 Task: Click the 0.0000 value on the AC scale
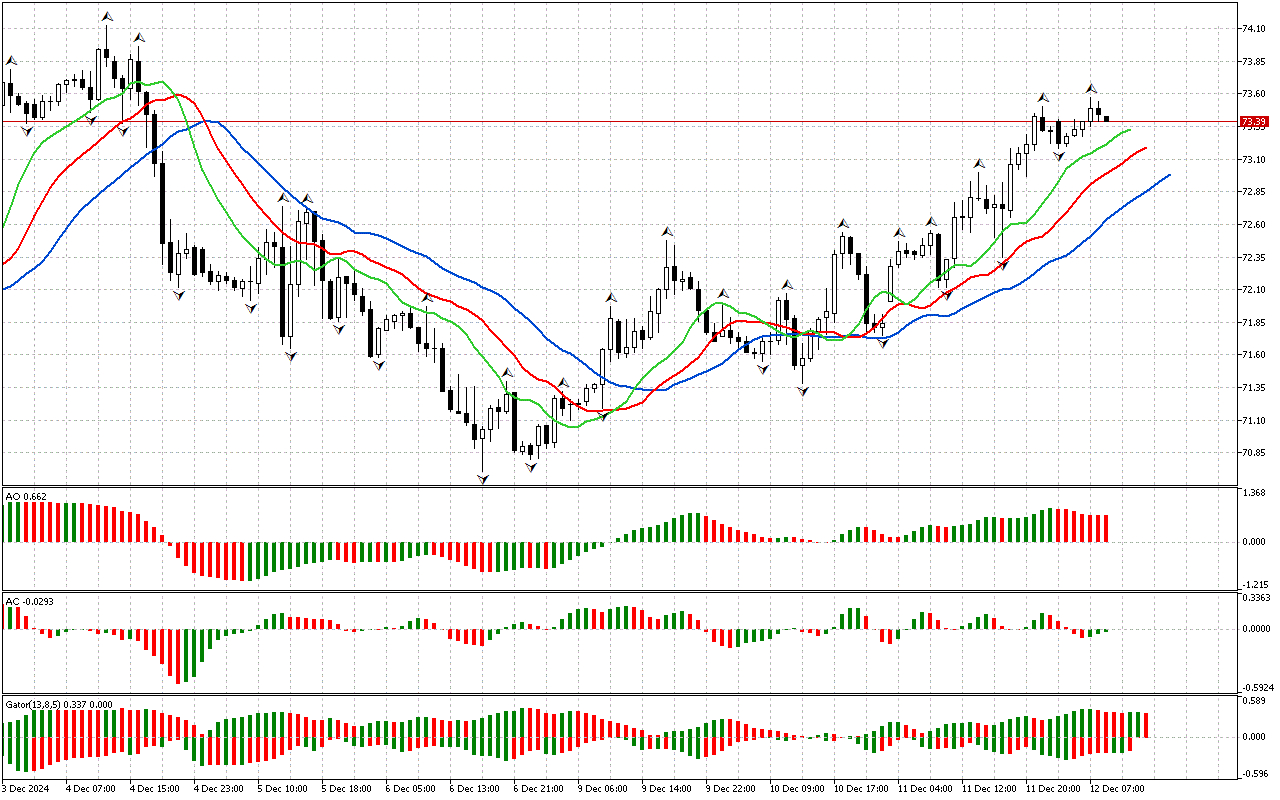point(1255,629)
